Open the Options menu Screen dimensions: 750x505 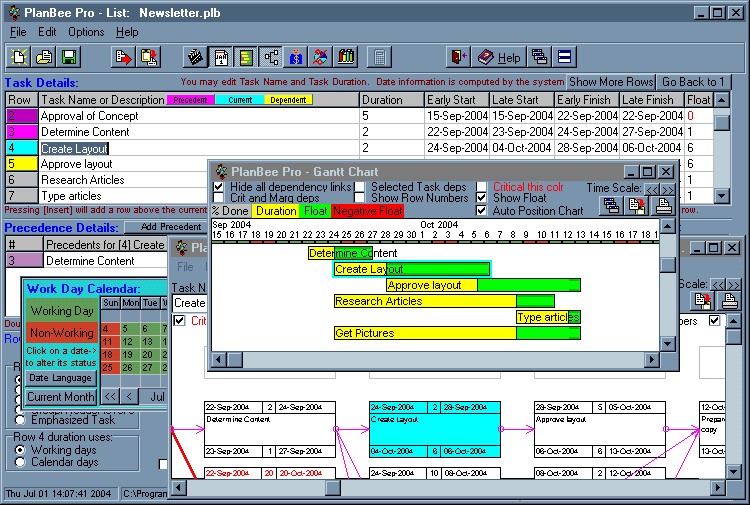pyautogui.click(x=86, y=32)
